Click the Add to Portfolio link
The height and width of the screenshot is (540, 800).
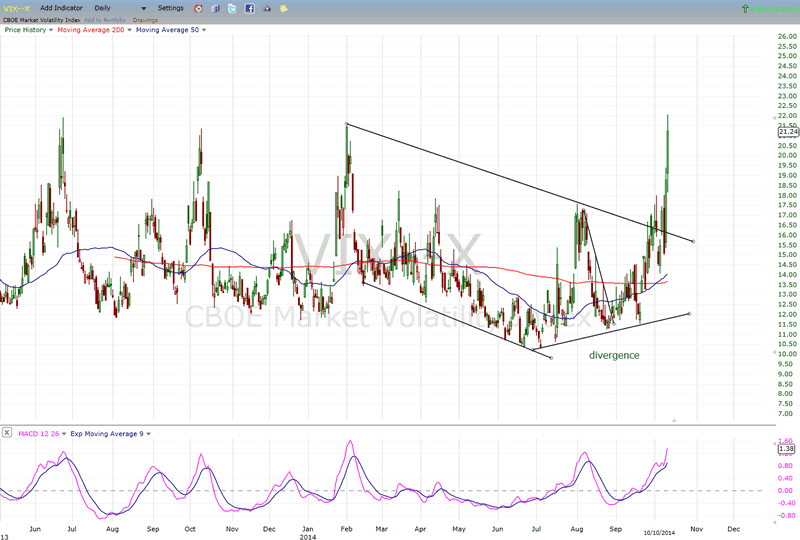tap(105, 20)
